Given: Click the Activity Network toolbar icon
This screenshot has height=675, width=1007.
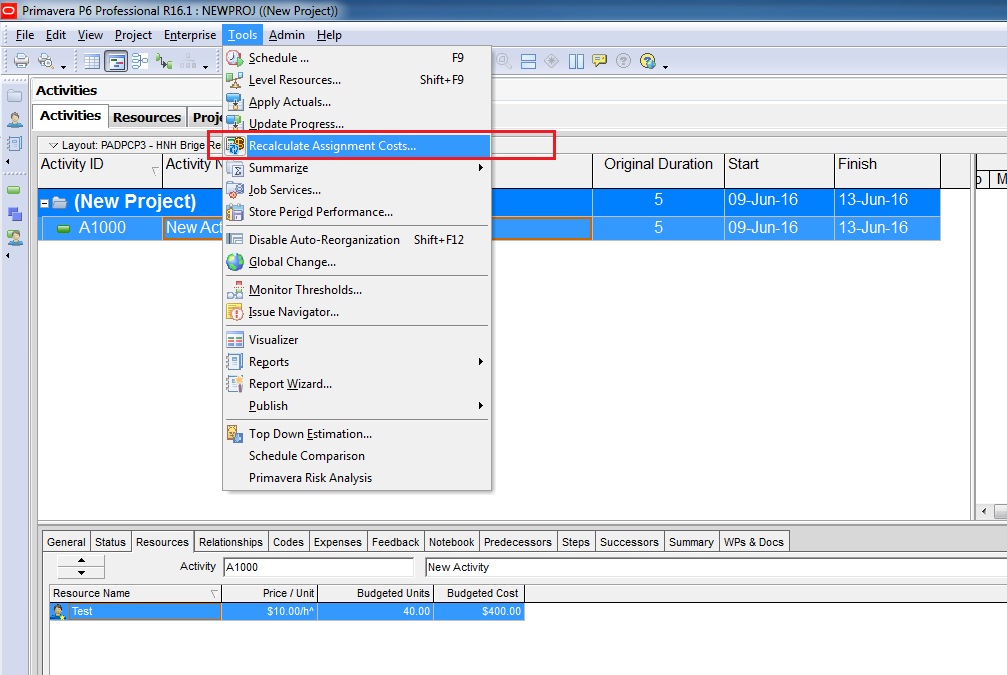Looking at the screenshot, I should (140, 62).
